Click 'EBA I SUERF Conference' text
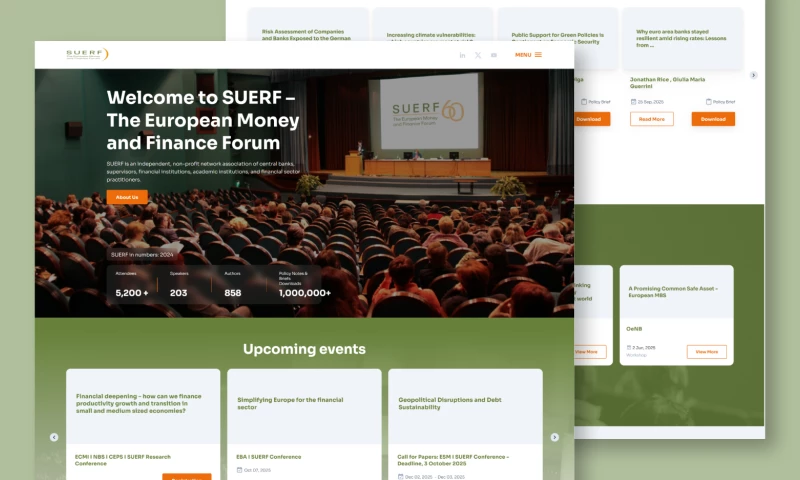 tap(268, 457)
